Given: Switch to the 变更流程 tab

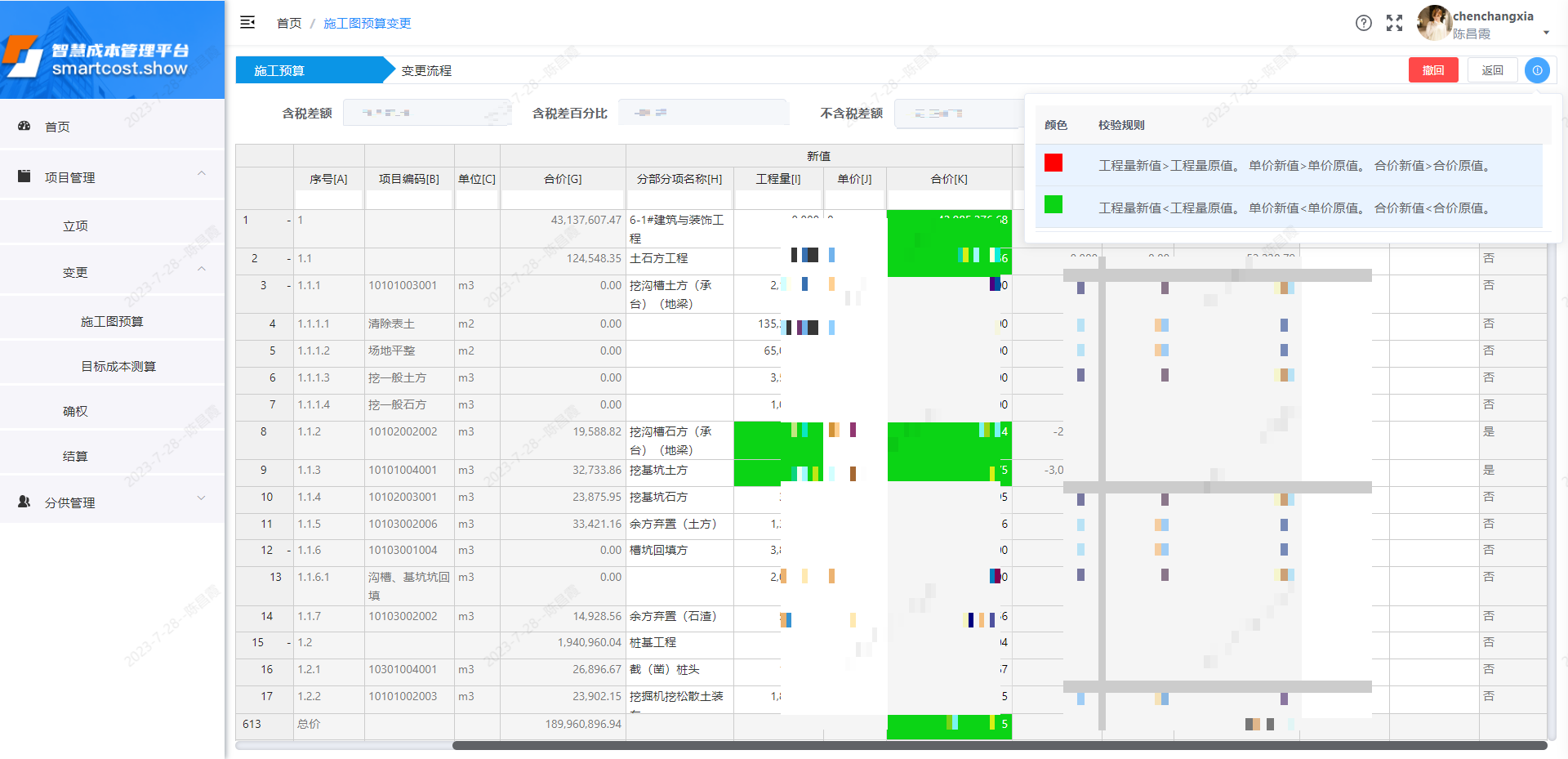Looking at the screenshot, I should 425,70.
